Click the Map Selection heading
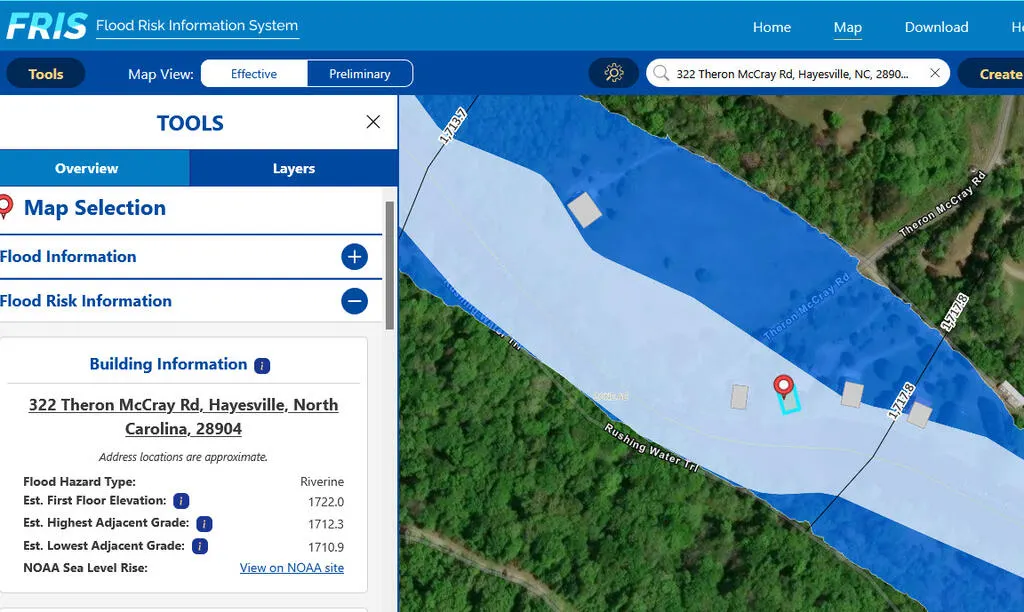The height and width of the screenshot is (612, 1024). click(95, 208)
